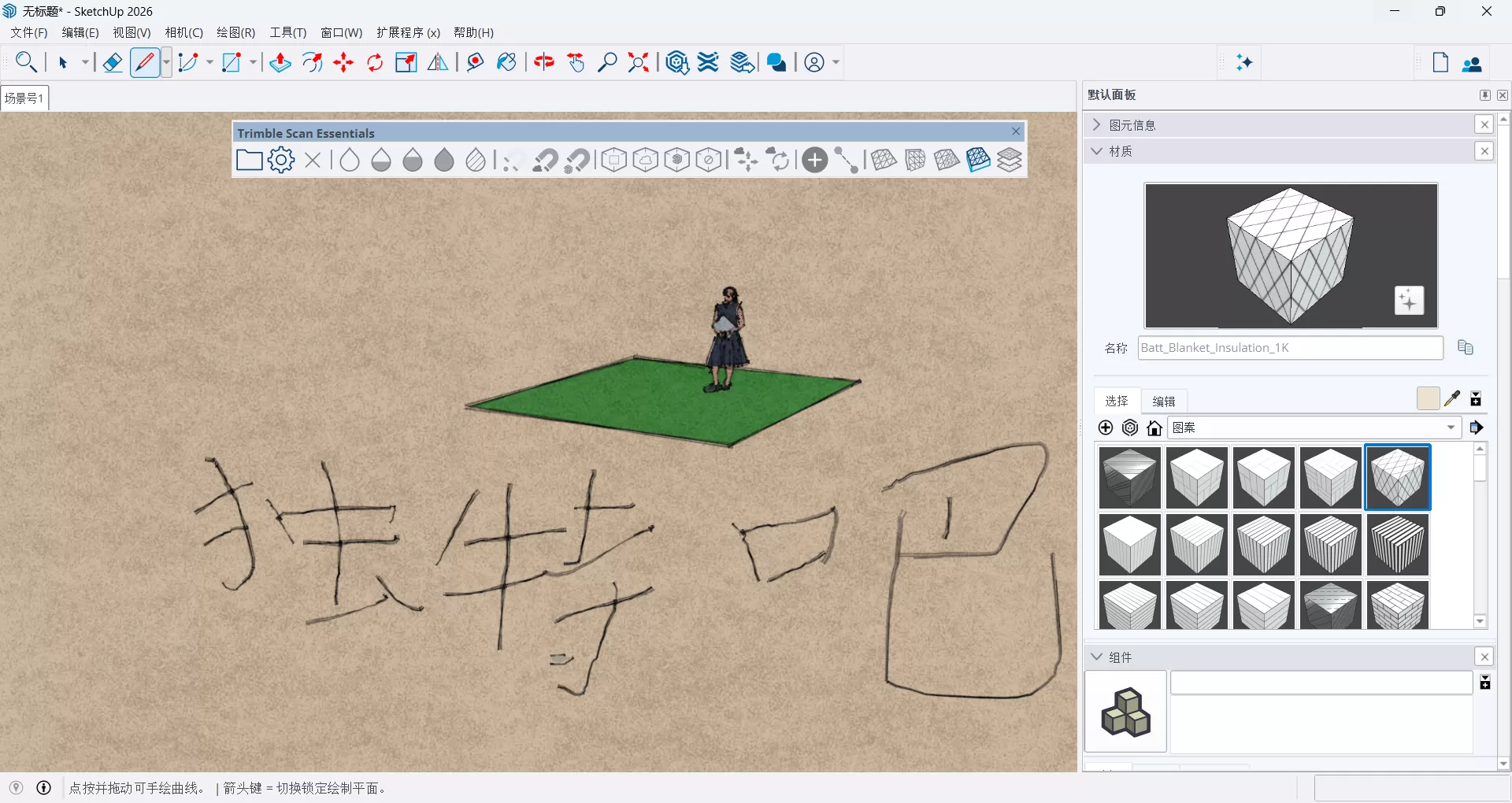Switch to the 编辑 tab in materials panel
Viewport: 1512px width, 803px height.
(1164, 401)
